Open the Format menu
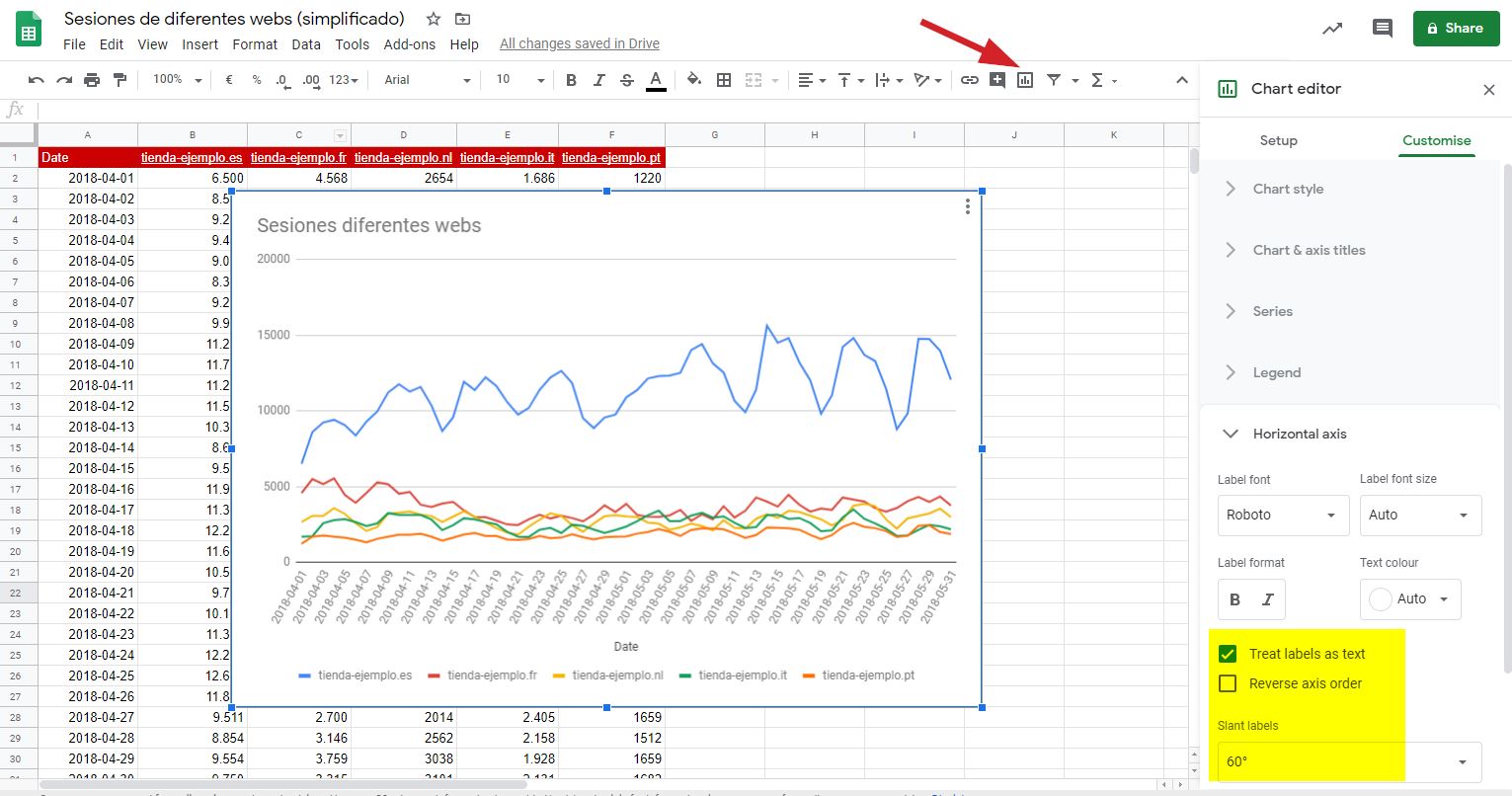 (x=255, y=44)
